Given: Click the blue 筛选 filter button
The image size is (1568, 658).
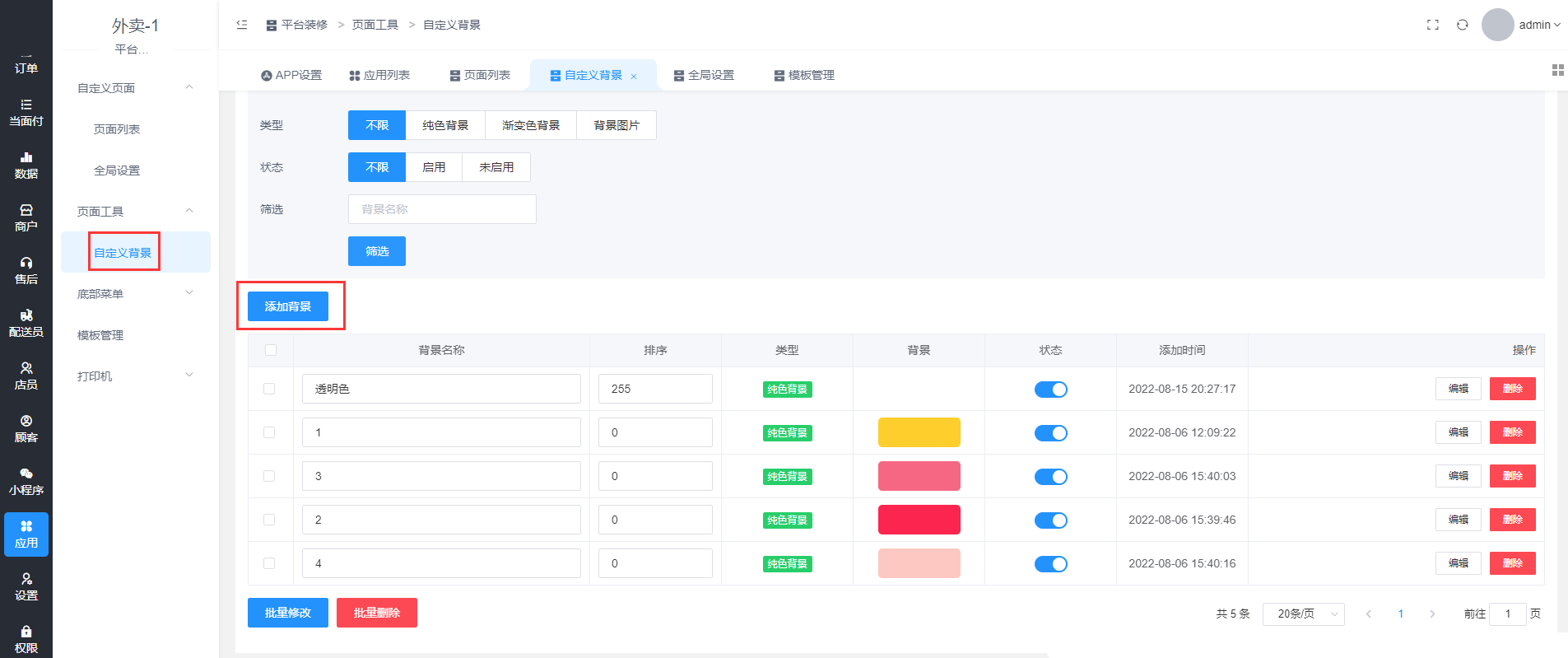Looking at the screenshot, I should [x=377, y=251].
